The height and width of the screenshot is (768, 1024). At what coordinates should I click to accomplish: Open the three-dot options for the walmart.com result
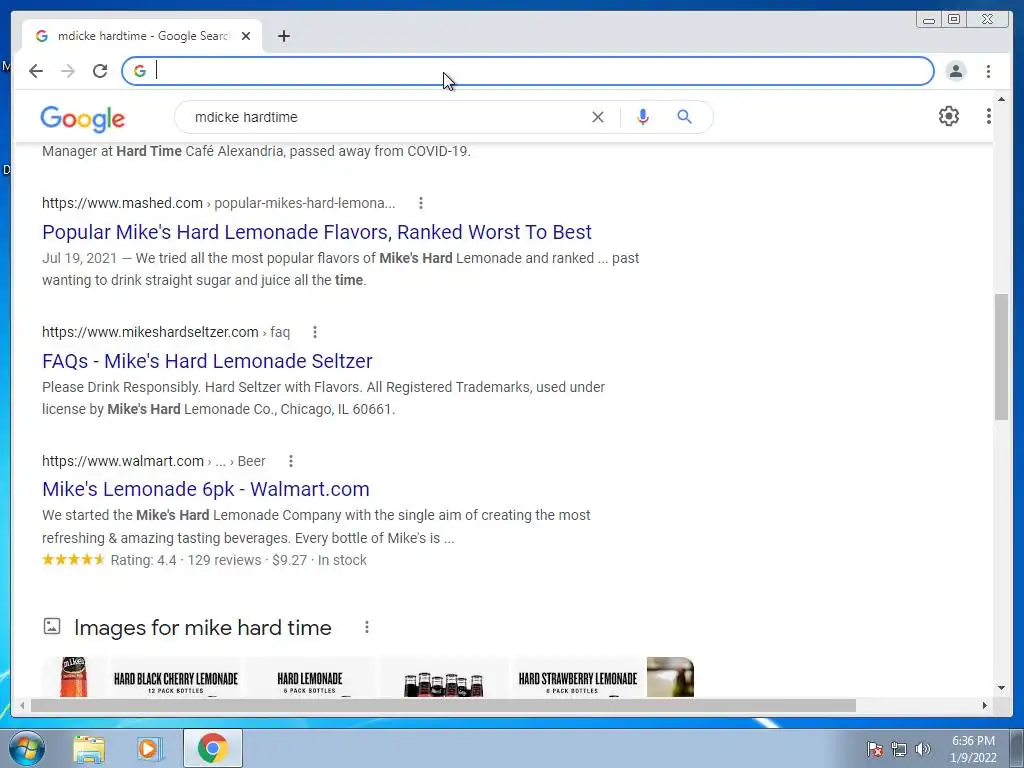pyautogui.click(x=291, y=461)
